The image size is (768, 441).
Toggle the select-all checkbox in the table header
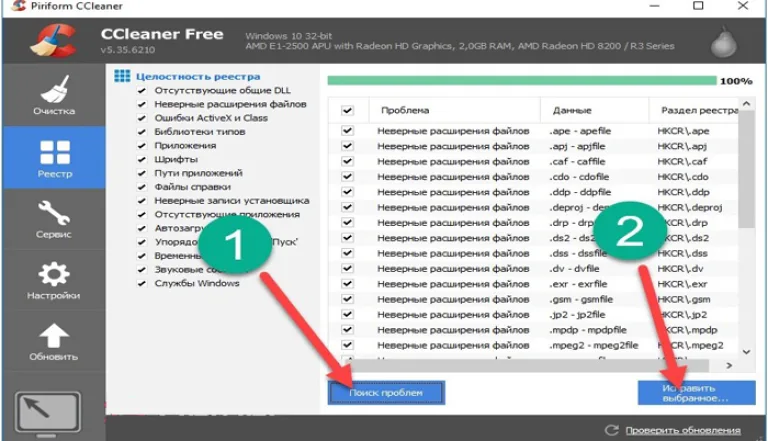[347, 110]
